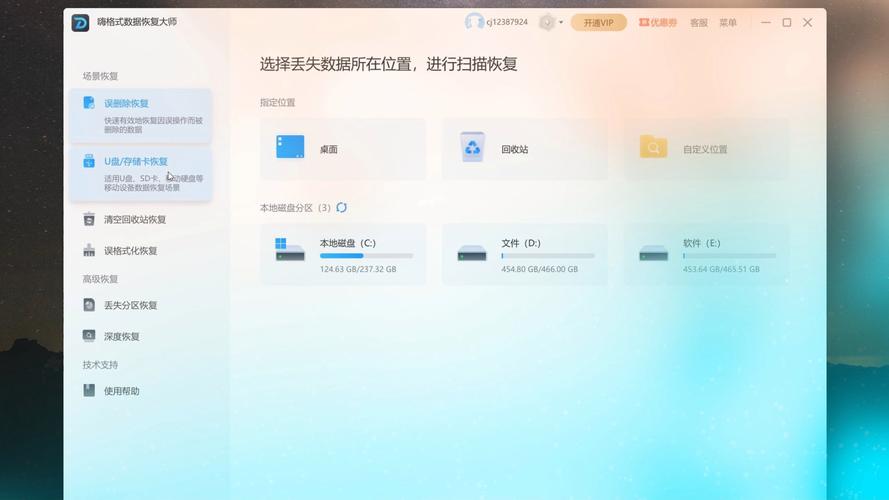Open the user avatar for cj12387924
Viewport: 889px width, 500px height.
click(x=474, y=22)
